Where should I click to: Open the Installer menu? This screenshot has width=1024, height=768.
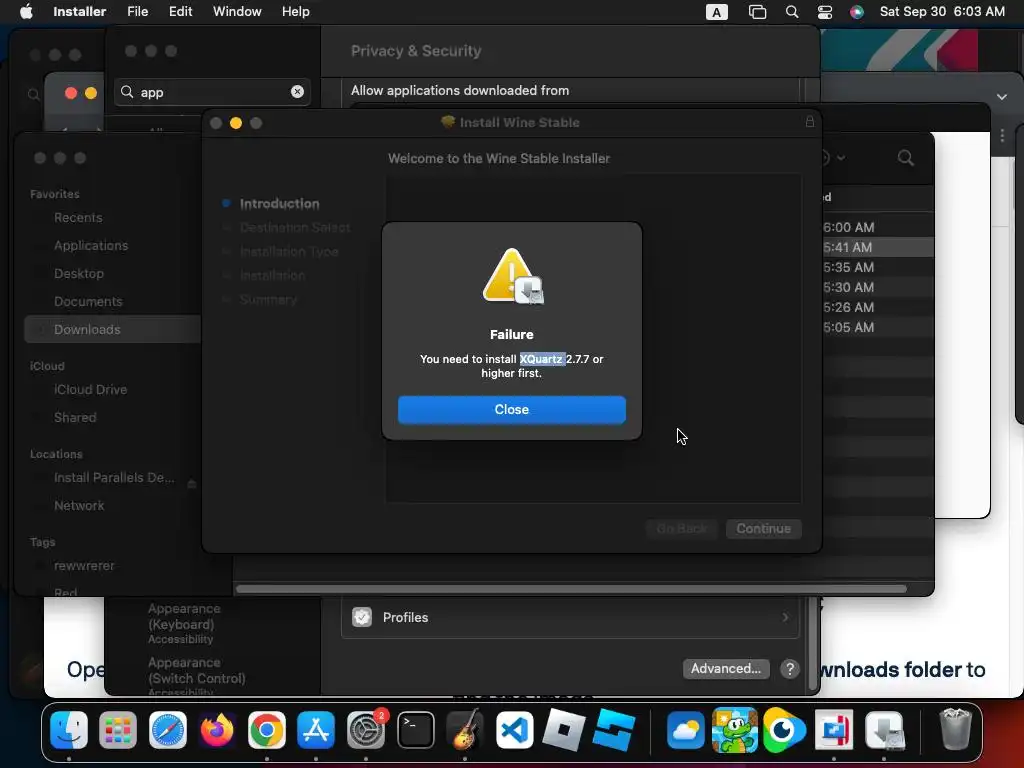click(79, 11)
